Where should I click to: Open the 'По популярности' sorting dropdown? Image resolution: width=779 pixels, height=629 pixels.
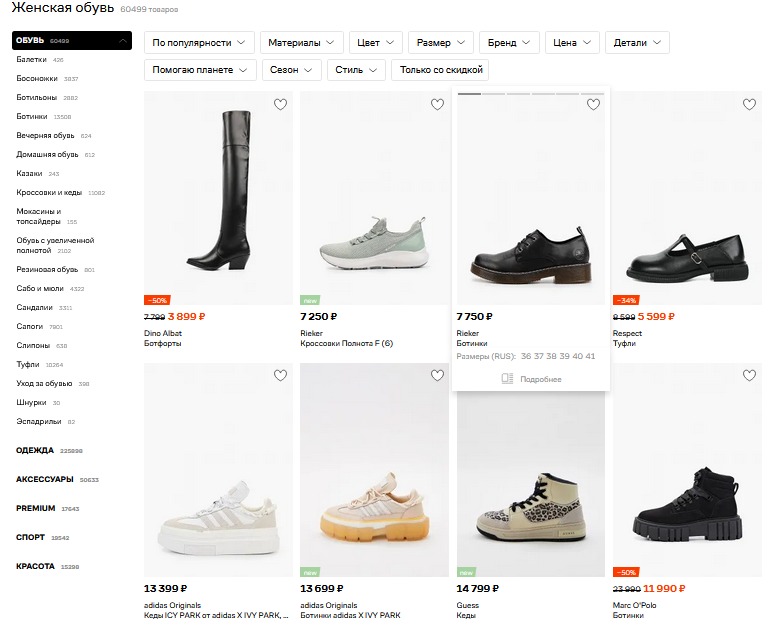click(x=200, y=43)
